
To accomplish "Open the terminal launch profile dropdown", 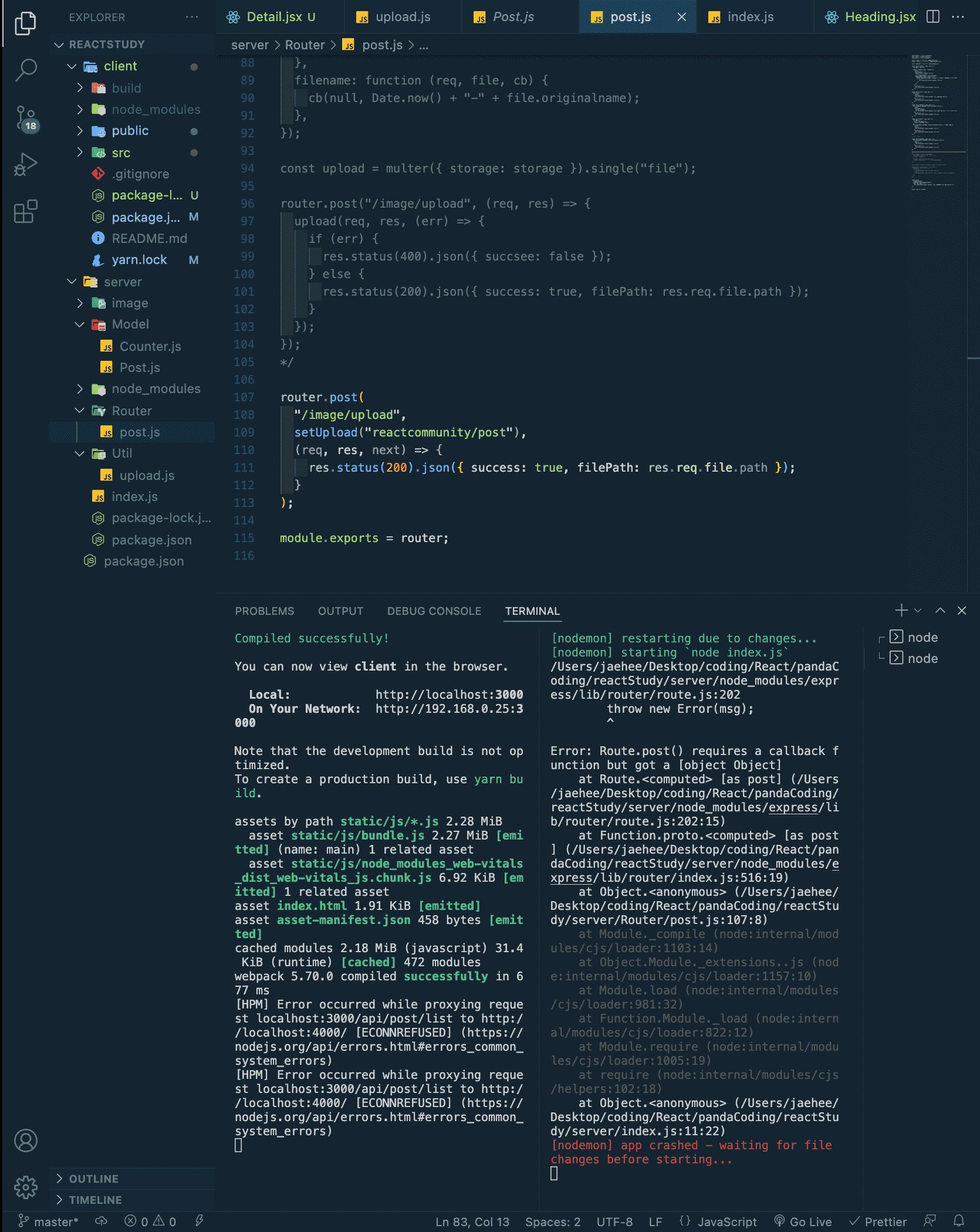I will (x=918, y=611).
